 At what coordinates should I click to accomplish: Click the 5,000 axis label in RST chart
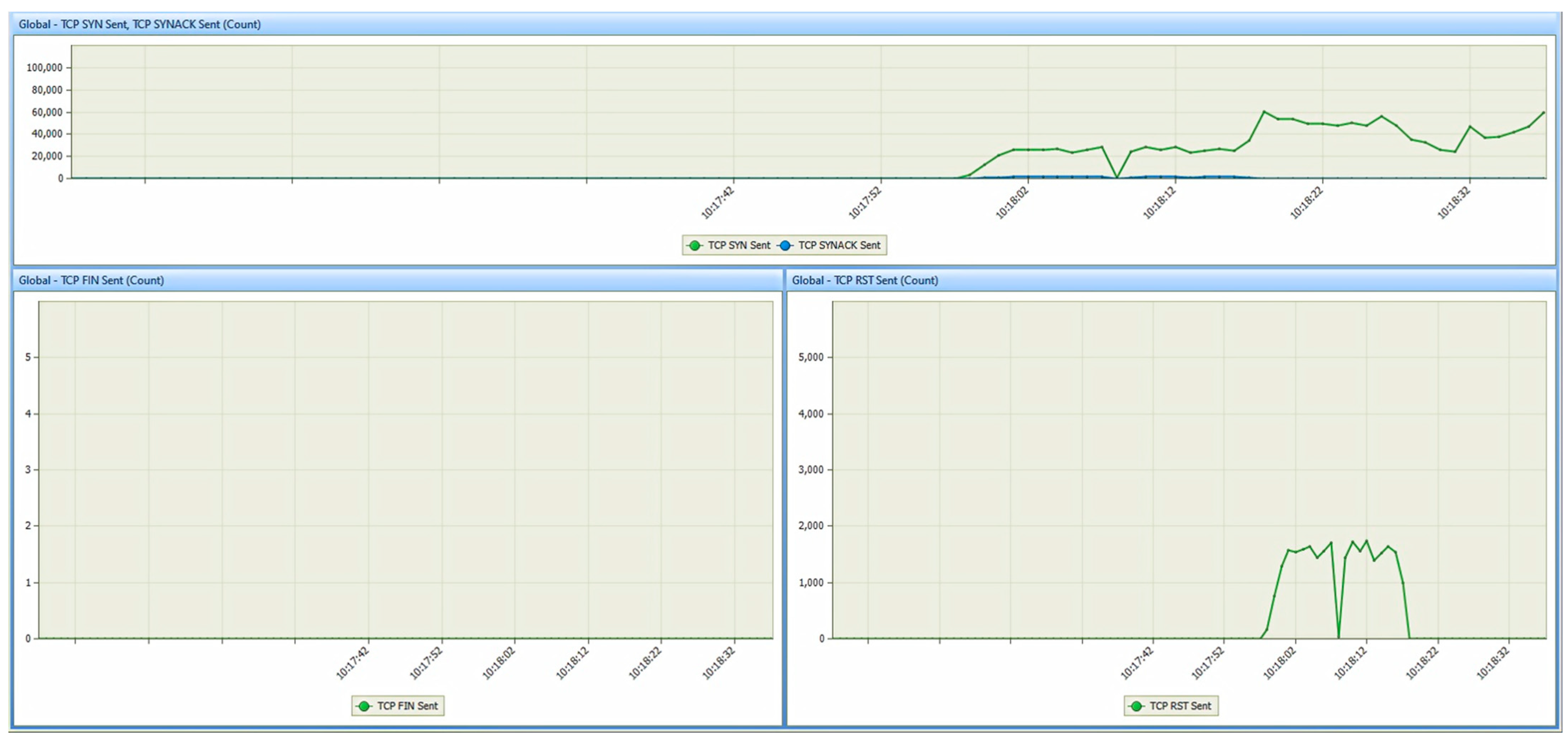[811, 357]
